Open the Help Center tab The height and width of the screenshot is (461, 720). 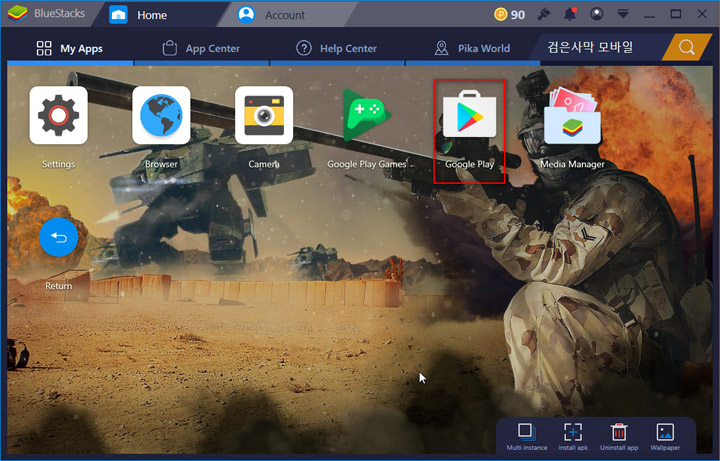pyautogui.click(x=337, y=48)
